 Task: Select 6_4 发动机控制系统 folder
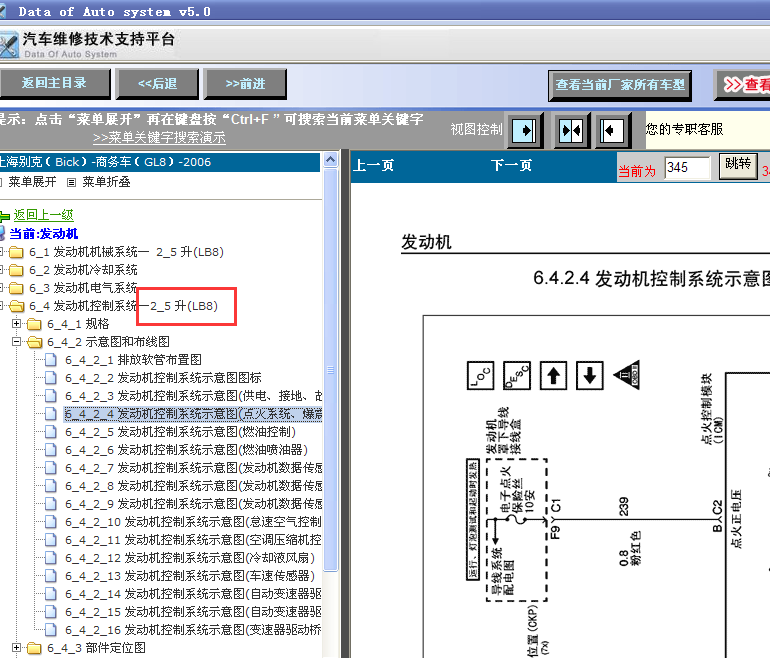point(123,306)
